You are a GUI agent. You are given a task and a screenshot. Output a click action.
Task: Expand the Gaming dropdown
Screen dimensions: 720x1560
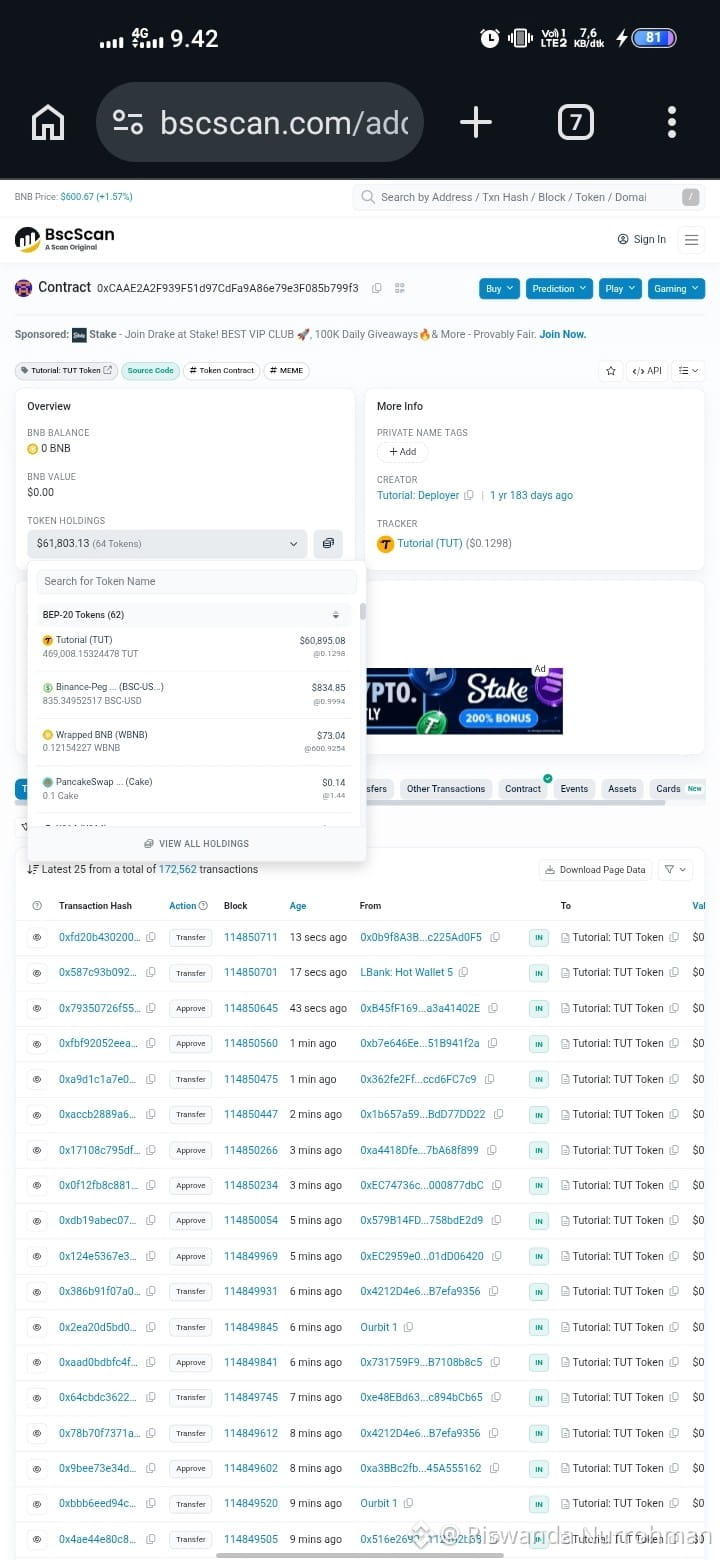[676, 288]
